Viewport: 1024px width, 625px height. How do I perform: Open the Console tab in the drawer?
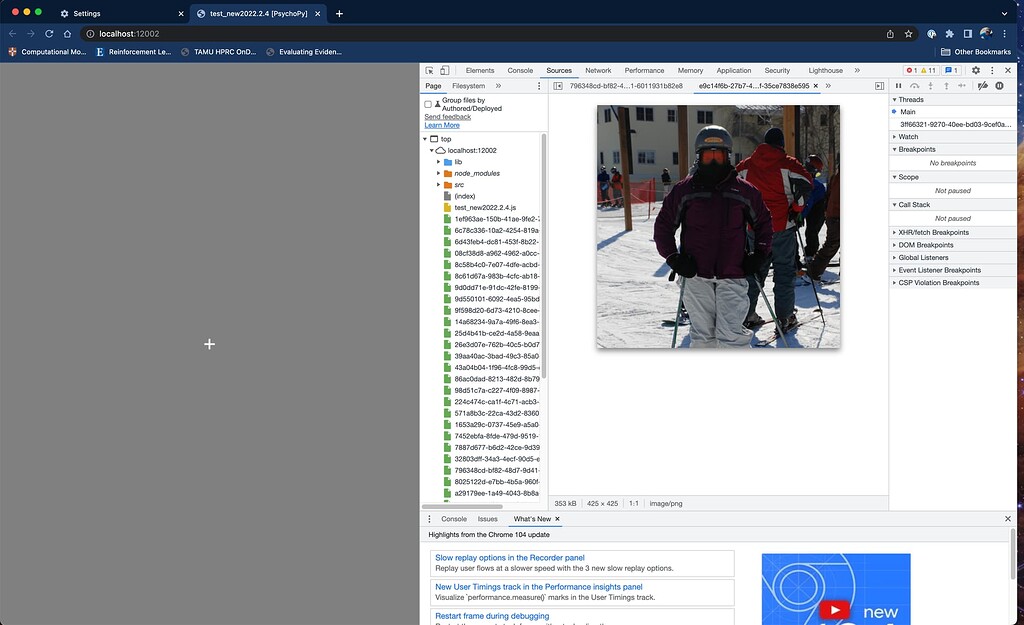coord(454,519)
